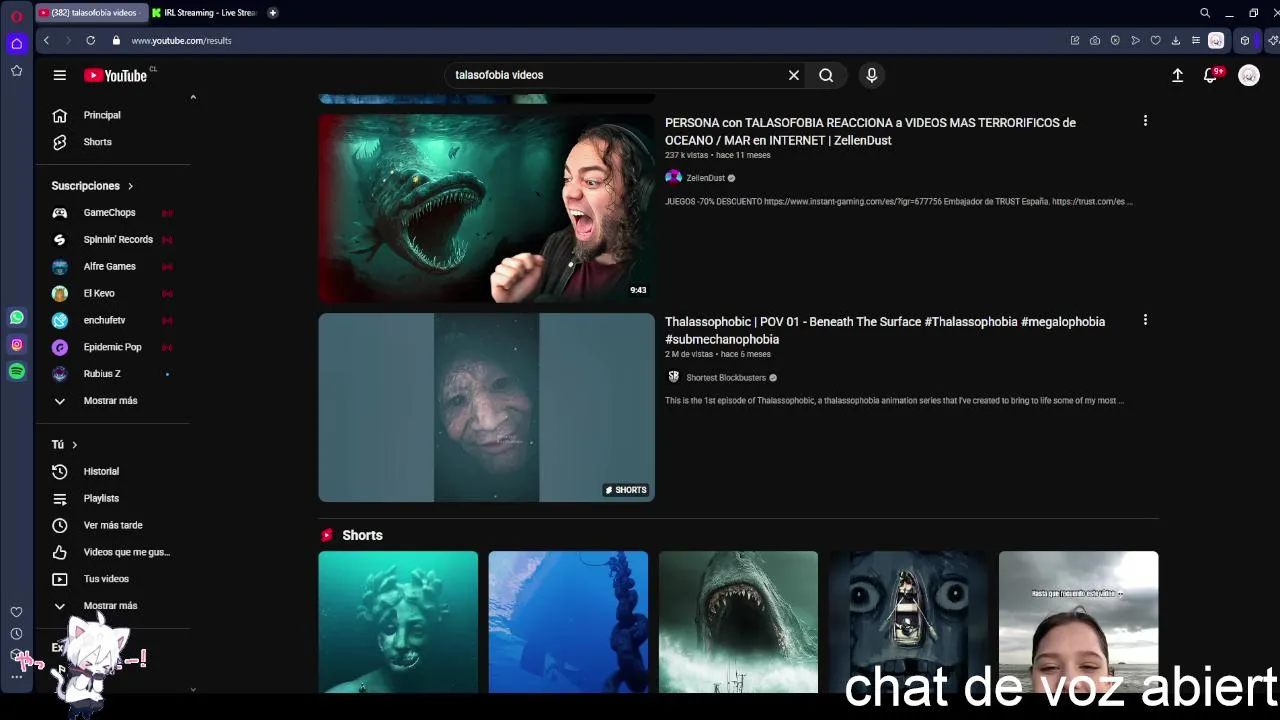Image resolution: width=1280 pixels, height=720 pixels.
Task: Open Opera sidebar history clock icon
Action: point(17,634)
